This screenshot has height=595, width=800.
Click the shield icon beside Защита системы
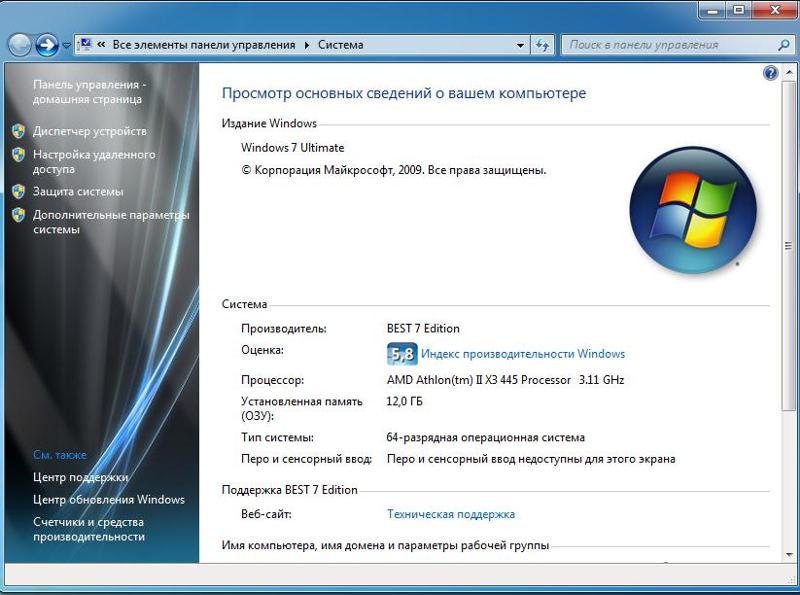[x=19, y=191]
